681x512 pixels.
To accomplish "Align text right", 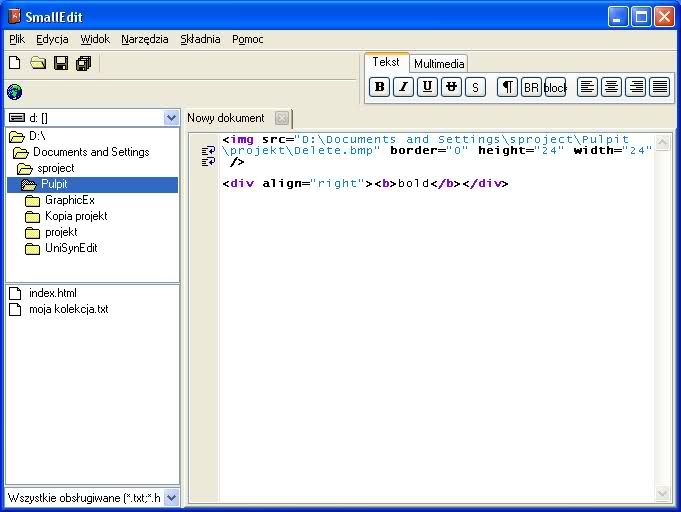I will coord(635,87).
